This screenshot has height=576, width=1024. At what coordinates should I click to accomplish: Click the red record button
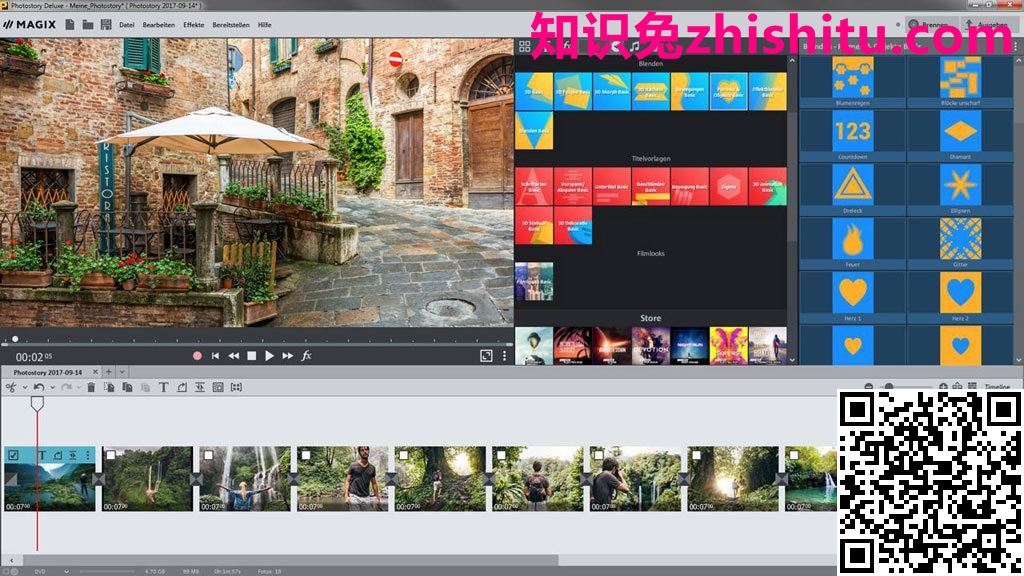[x=197, y=356]
